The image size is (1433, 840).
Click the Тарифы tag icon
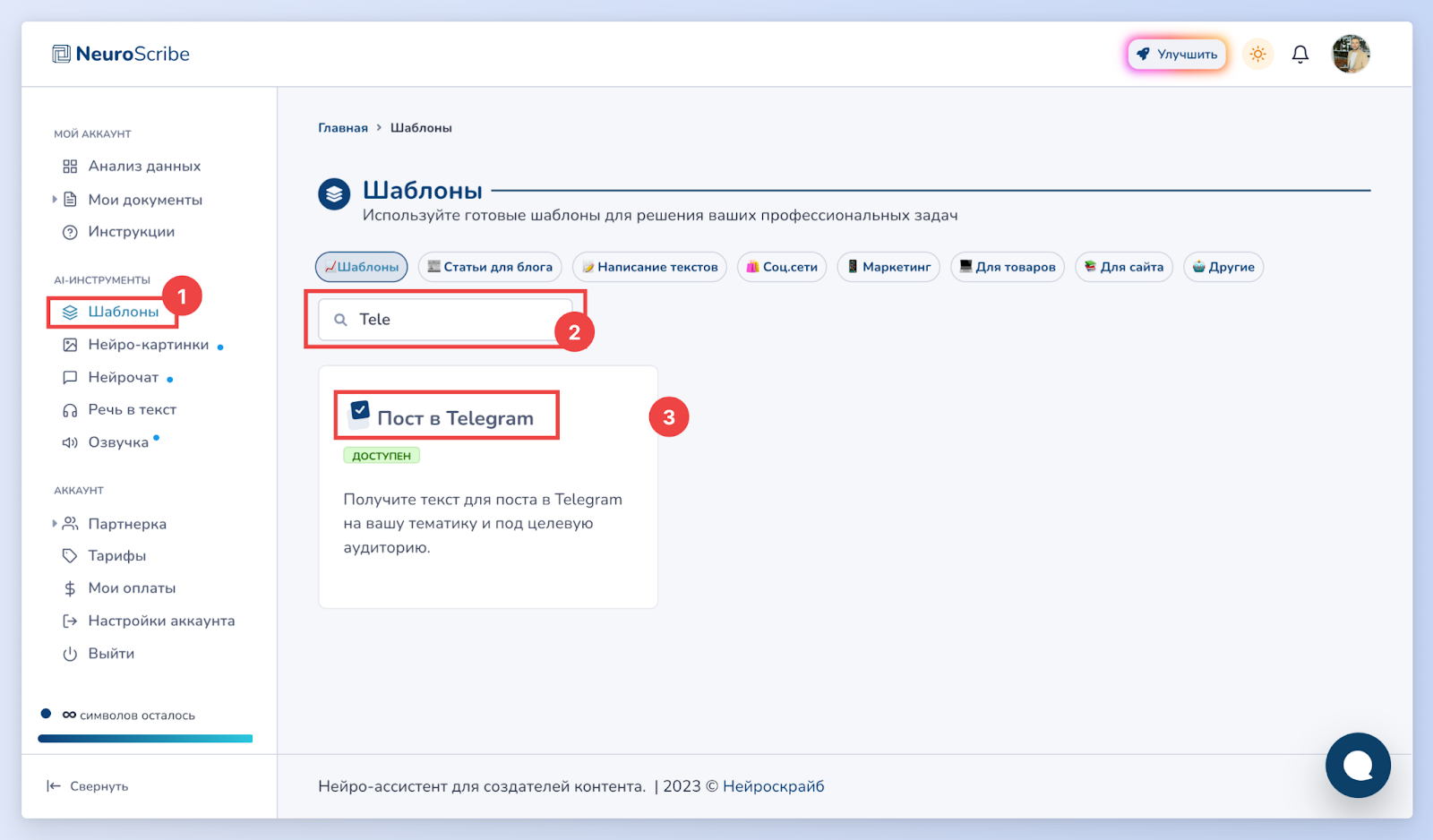coord(70,556)
